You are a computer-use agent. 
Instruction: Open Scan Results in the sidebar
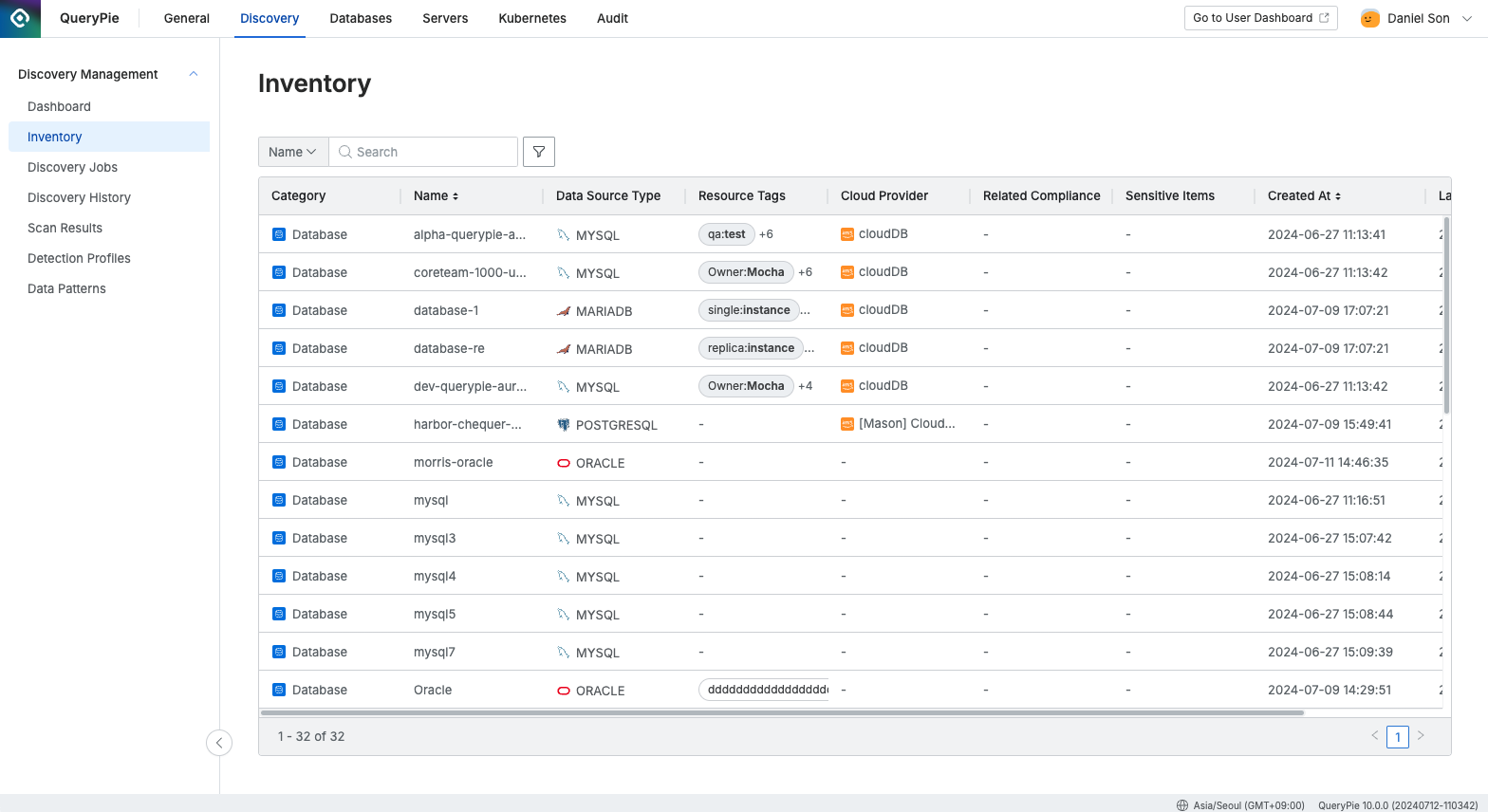(65, 228)
